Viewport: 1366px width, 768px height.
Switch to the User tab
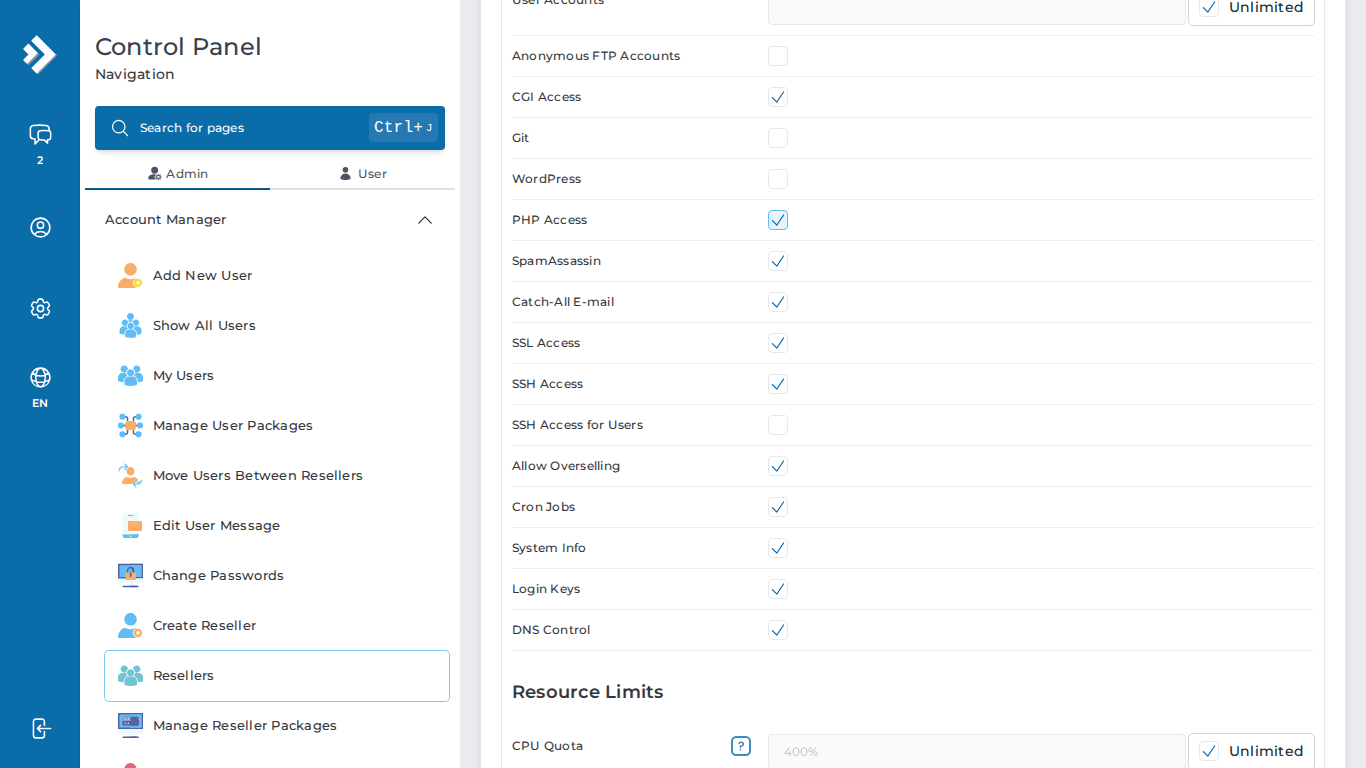coord(363,173)
